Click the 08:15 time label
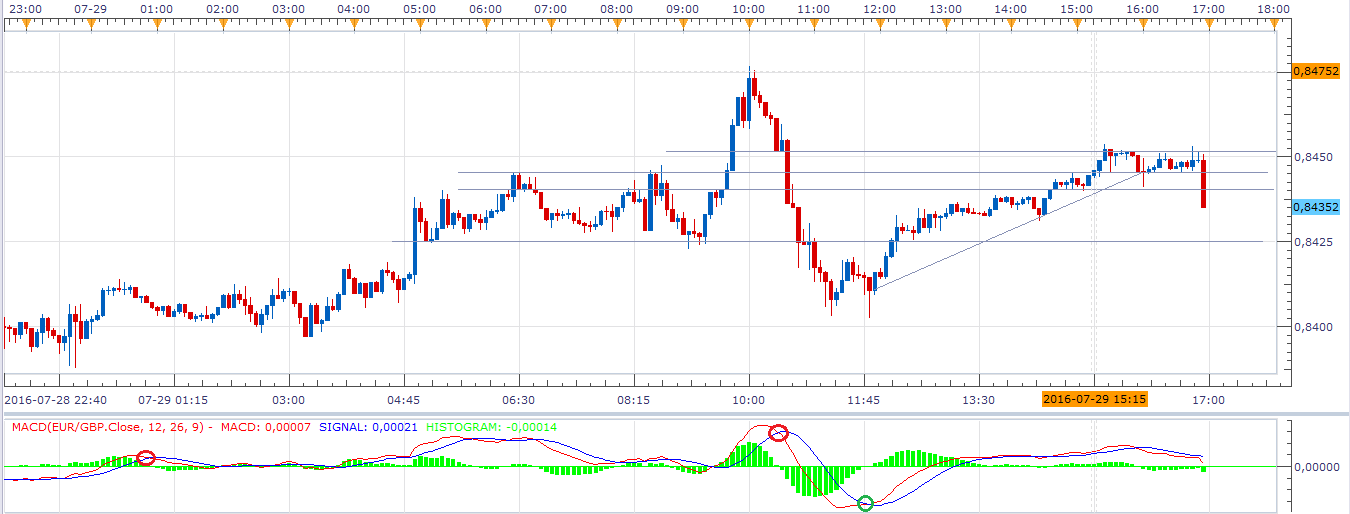 (634, 399)
